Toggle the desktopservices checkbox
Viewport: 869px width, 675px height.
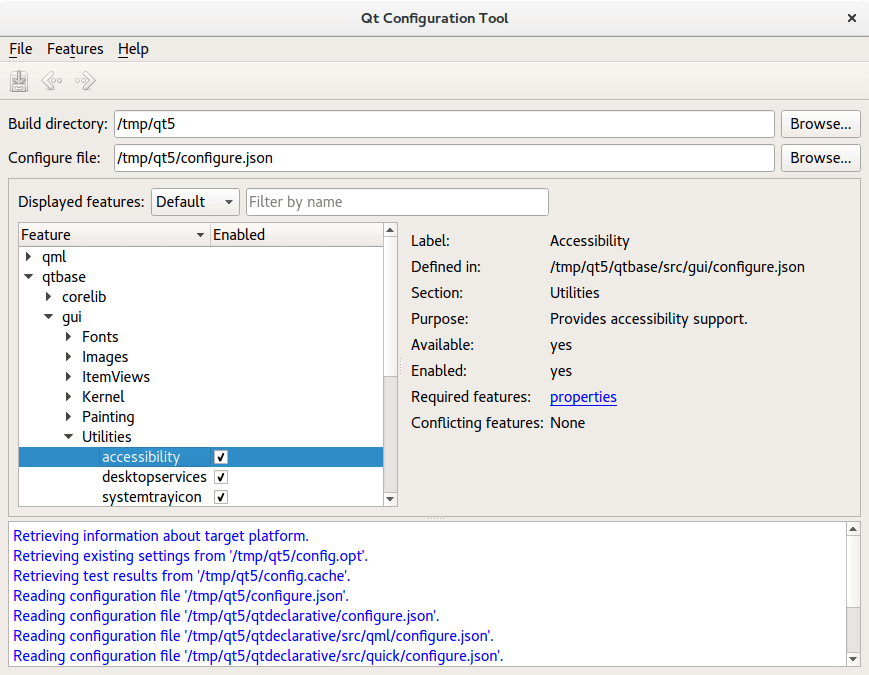click(221, 477)
